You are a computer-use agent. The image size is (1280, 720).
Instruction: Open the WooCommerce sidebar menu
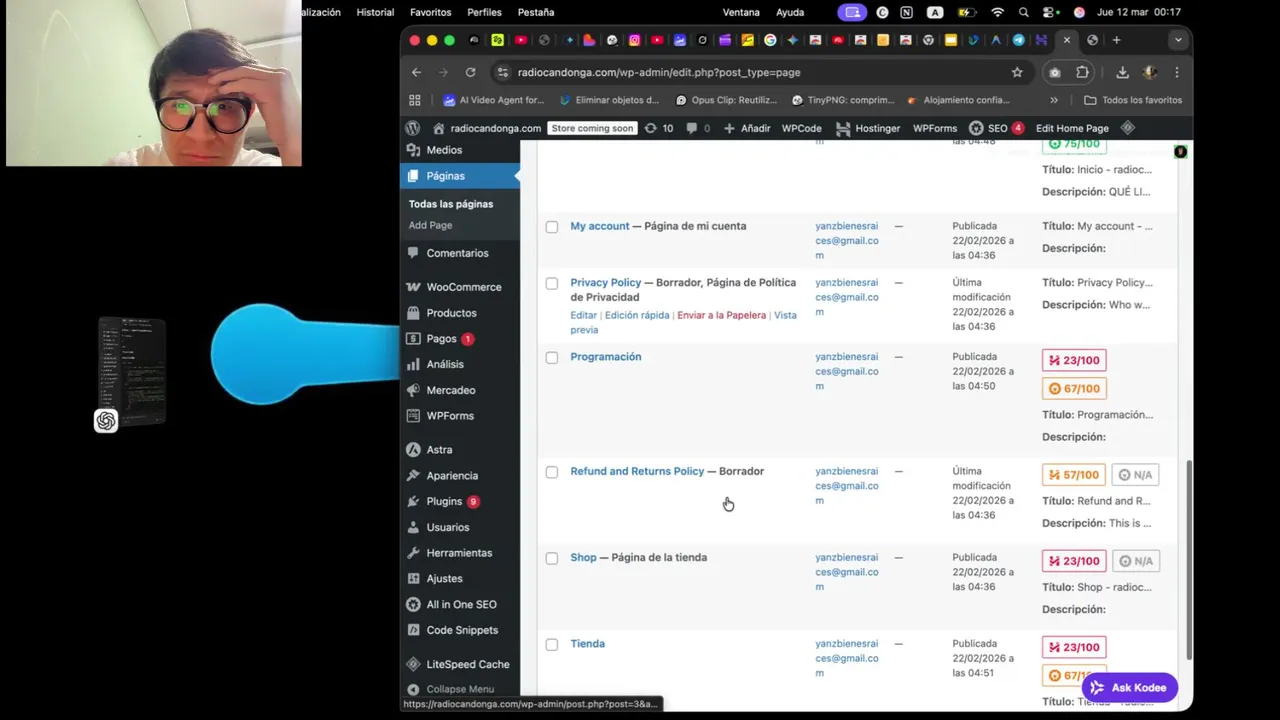pyautogui.click(x=463, y=287)
